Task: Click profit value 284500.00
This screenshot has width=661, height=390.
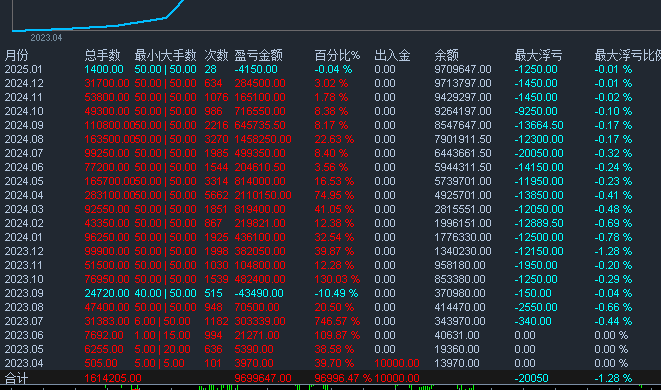Action: point(260,83)
